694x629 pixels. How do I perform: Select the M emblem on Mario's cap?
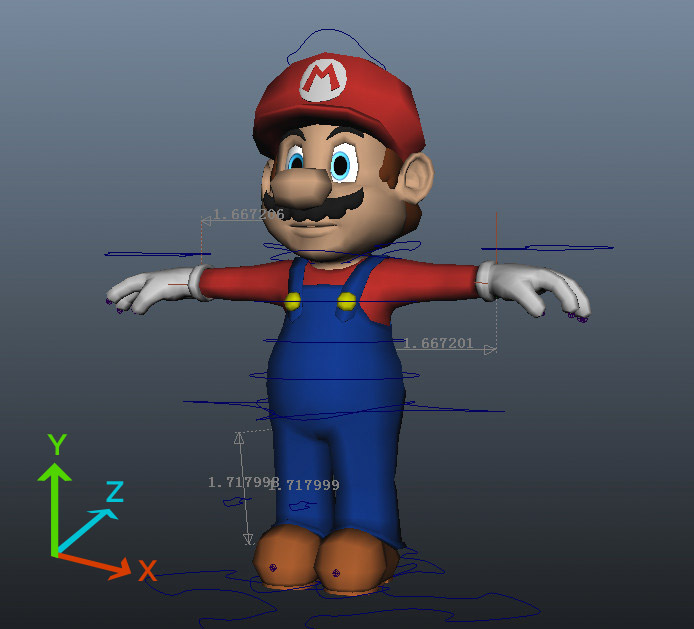[323, 81]
